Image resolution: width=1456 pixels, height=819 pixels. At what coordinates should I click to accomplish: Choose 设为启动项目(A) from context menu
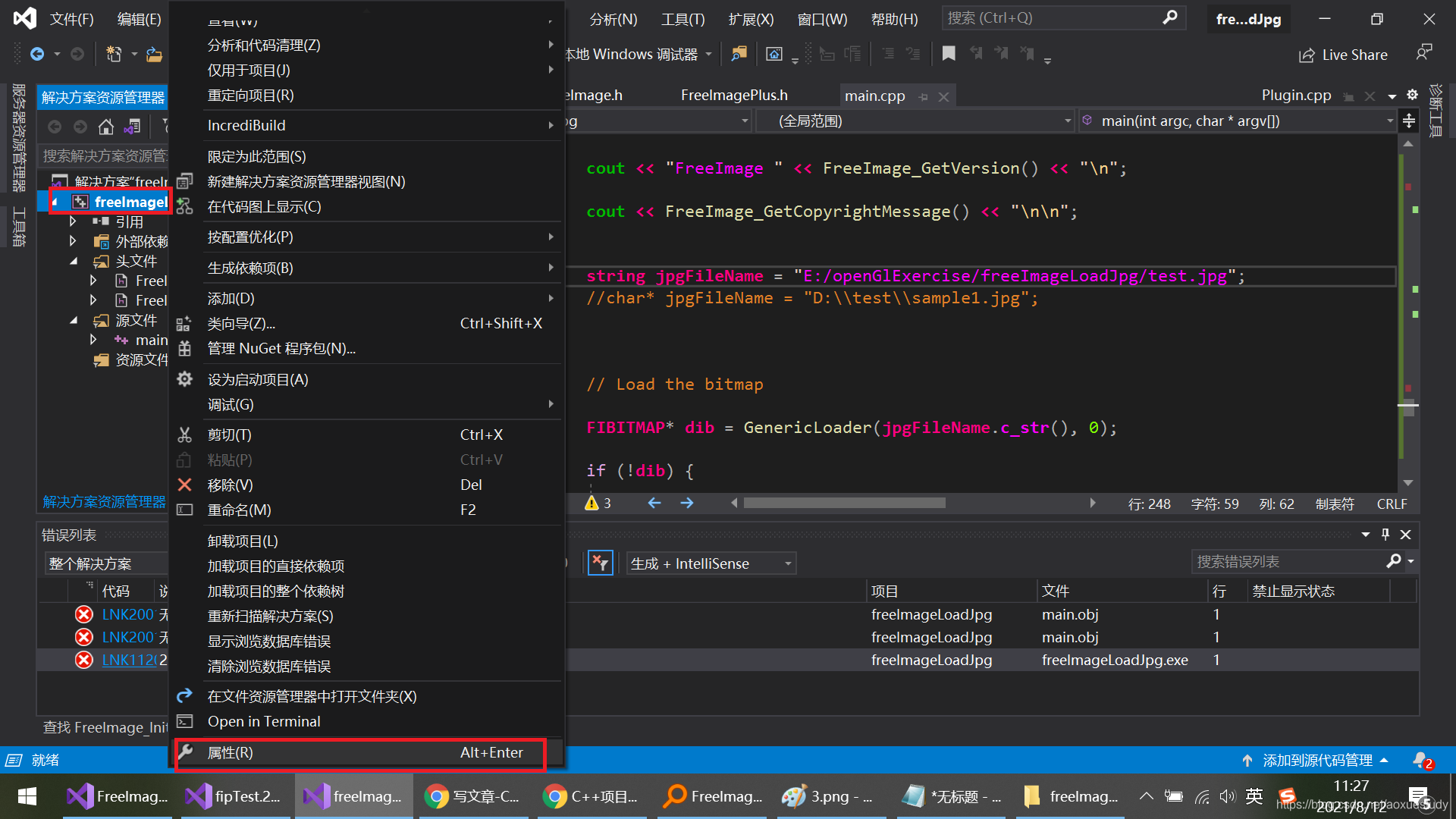(258, 380)
